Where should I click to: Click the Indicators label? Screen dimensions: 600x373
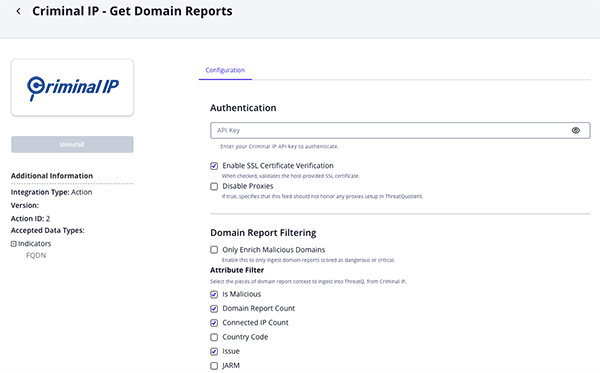click(34, 244)
